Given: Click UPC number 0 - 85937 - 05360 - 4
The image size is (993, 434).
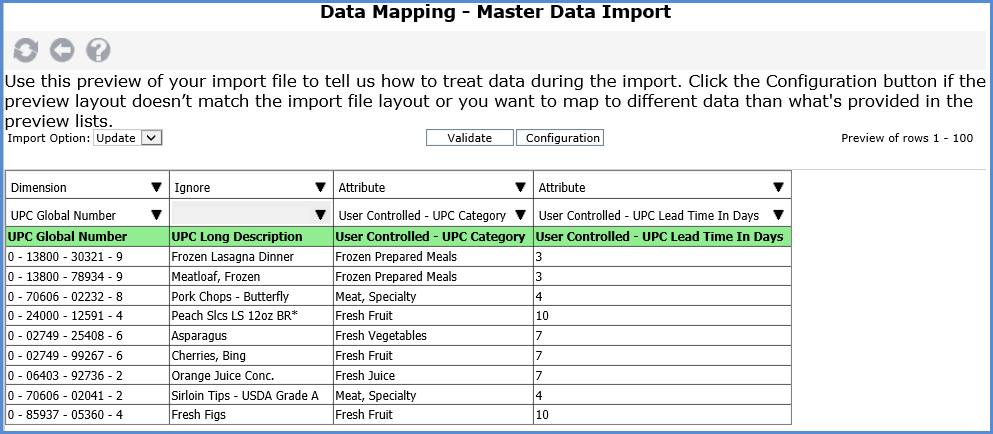Looking at the screenshot, I should click(64, 414).
